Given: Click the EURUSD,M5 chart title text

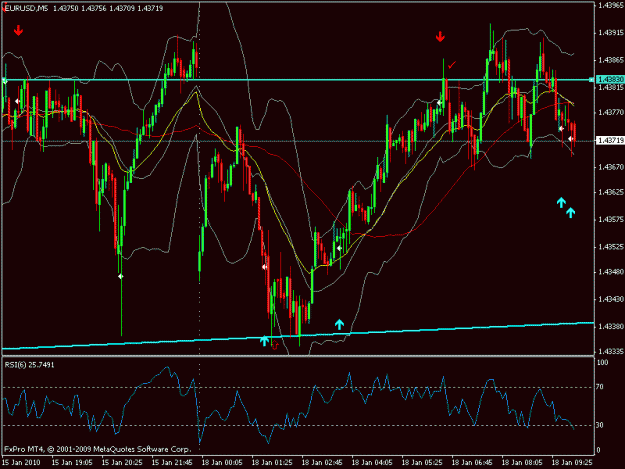Looking at the screenshot, I should 27,8.
